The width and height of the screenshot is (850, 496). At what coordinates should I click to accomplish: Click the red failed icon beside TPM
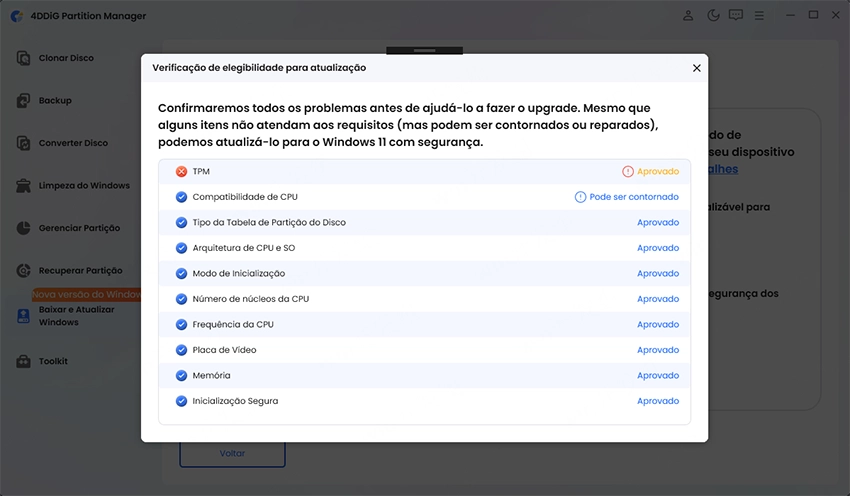(182, 171)
